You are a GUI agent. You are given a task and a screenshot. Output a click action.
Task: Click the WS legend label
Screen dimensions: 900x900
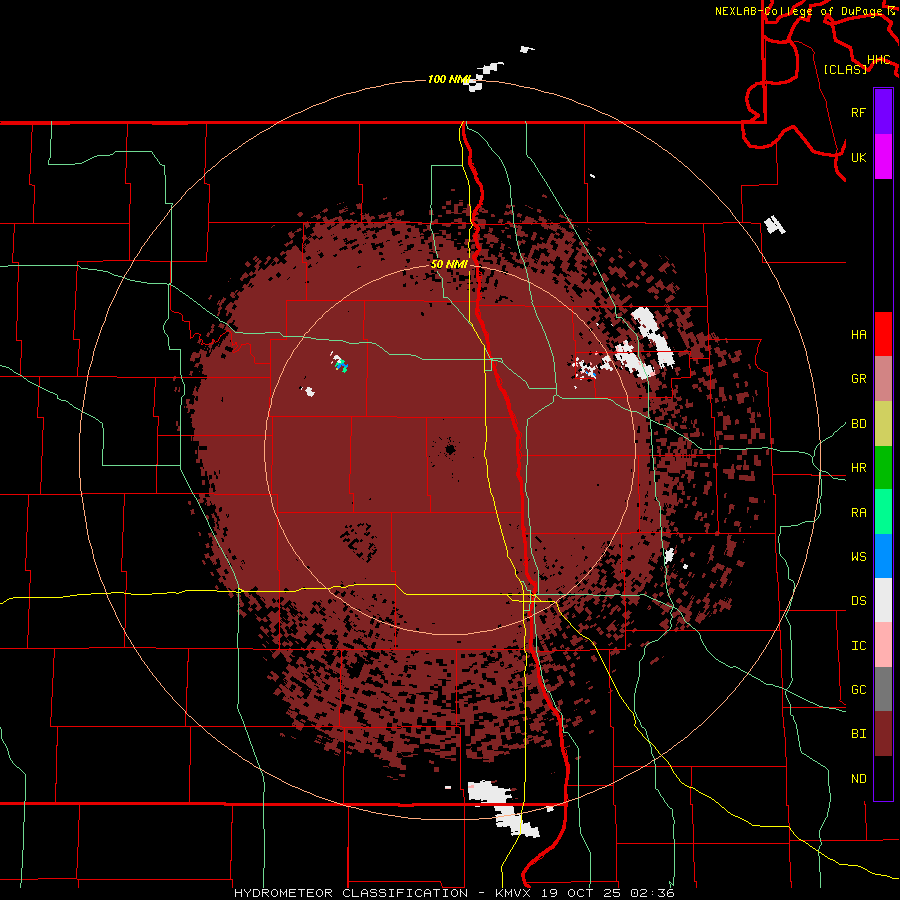pos(858,557)
